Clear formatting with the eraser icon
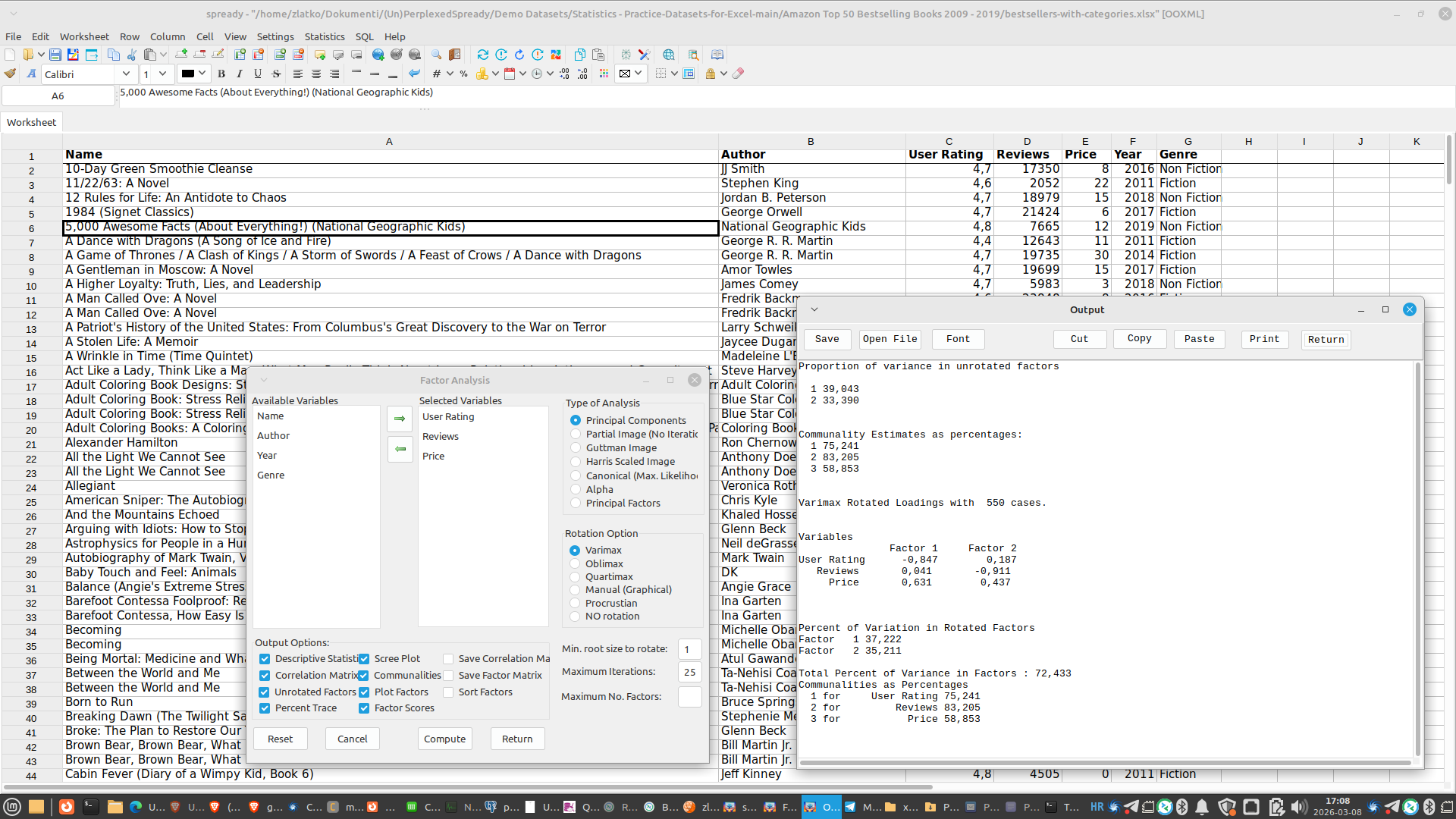The height and width of the screenshot is (819, 1456). point(739,74)
